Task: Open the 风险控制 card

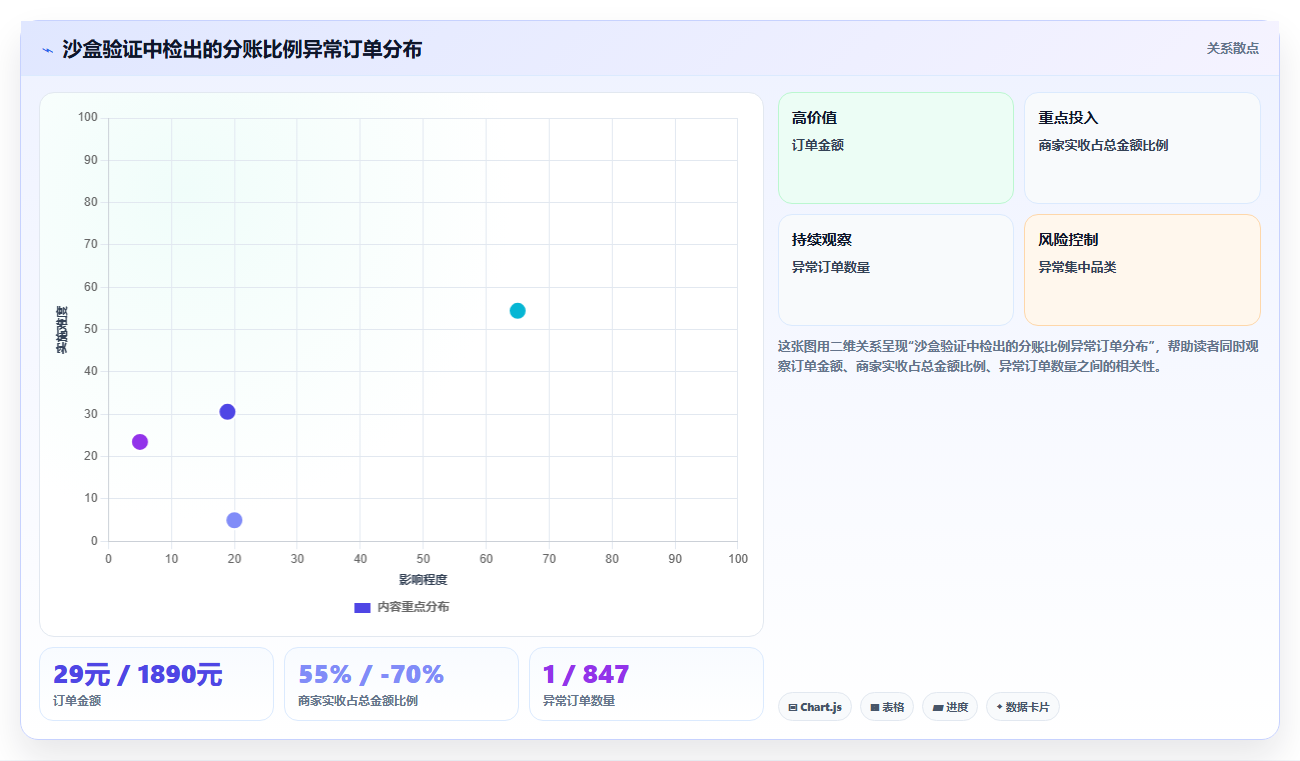Action: pos(1142,270)
